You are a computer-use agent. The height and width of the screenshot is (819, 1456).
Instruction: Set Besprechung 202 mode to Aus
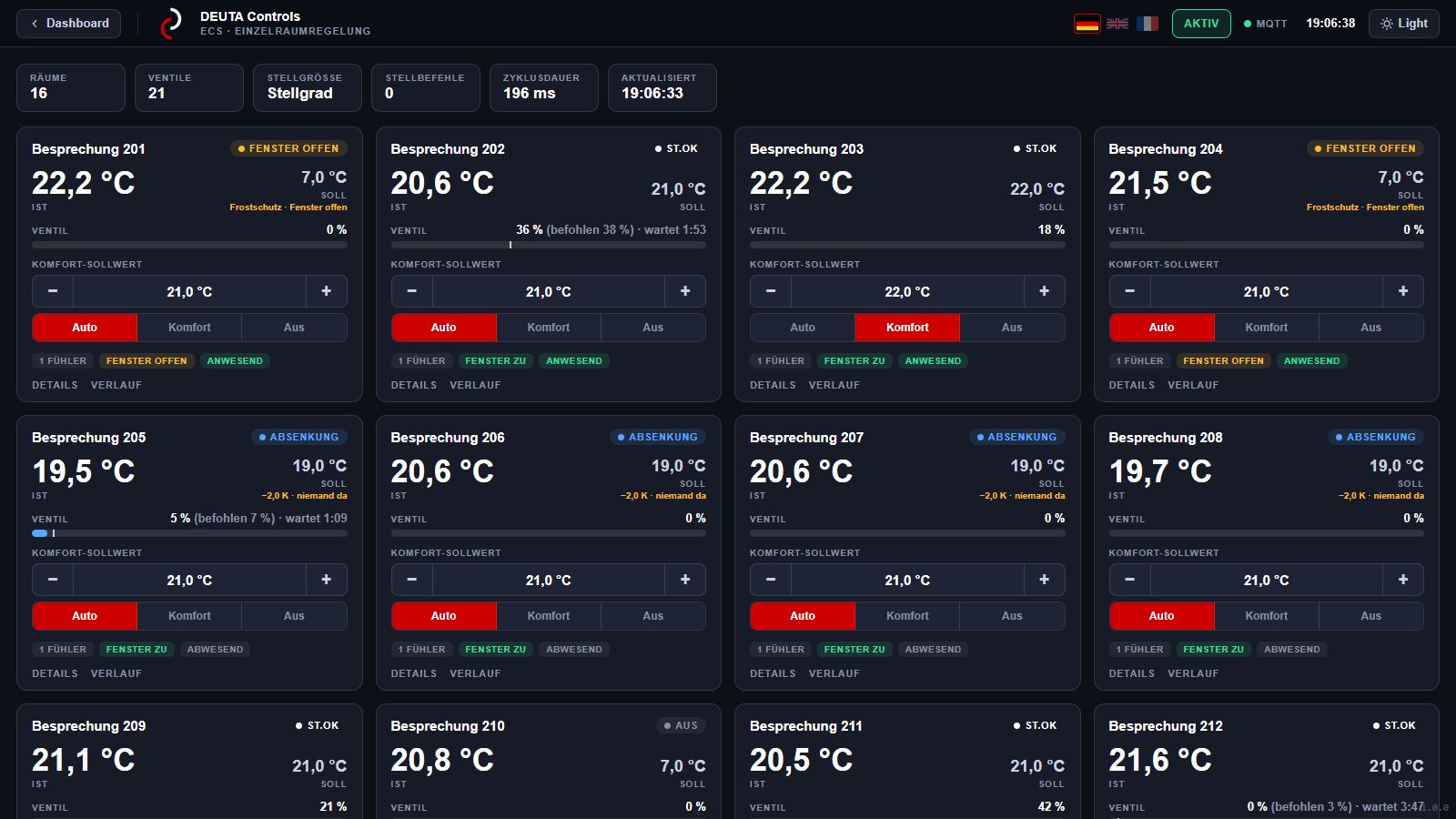[653, 328]
